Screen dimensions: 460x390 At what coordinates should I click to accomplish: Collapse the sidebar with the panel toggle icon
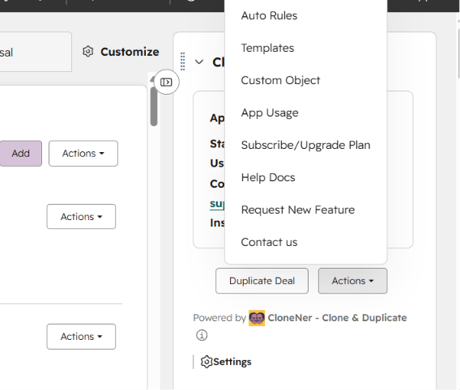166,82
